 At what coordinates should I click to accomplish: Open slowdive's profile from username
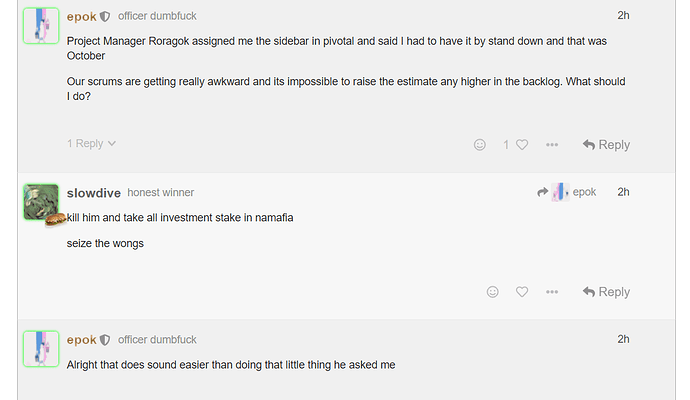pyautogui.click(x=94, y=193)
